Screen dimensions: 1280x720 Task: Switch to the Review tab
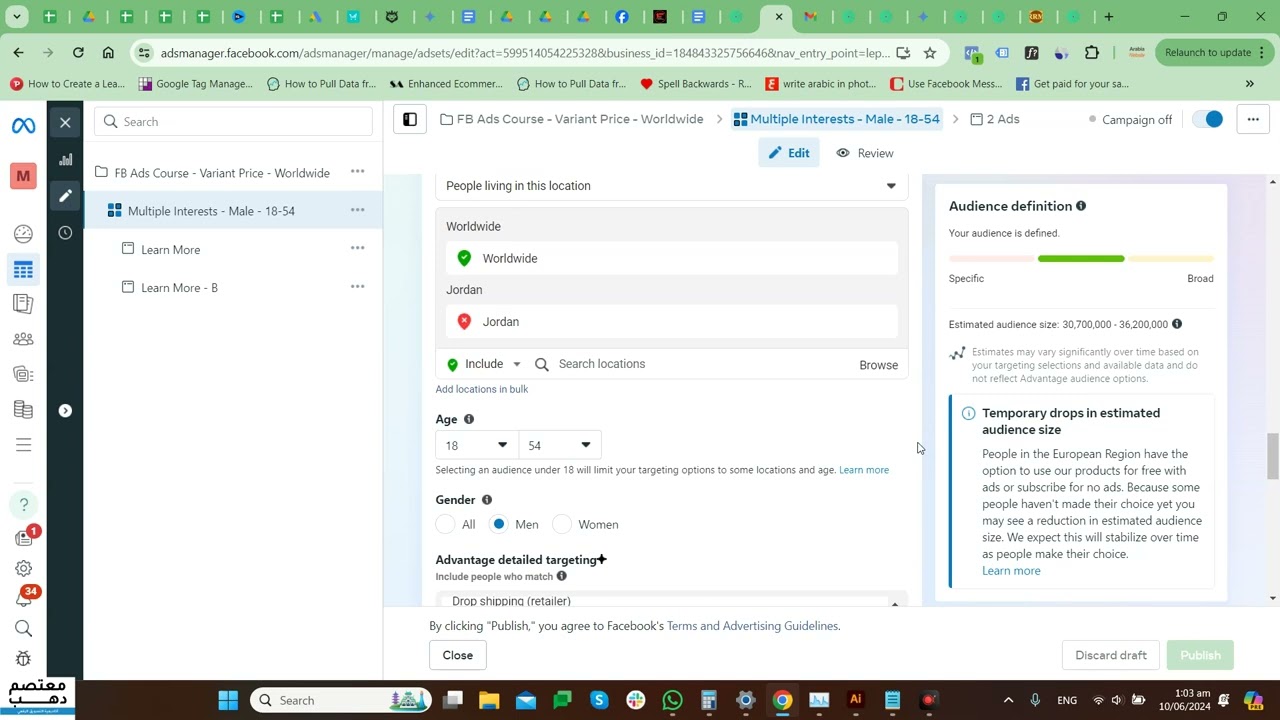pos(865,153)
